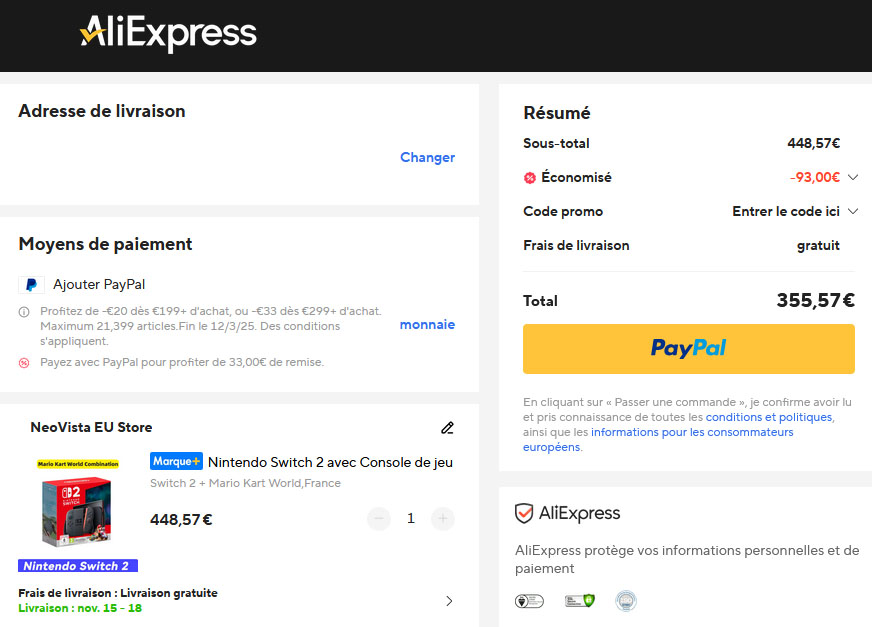Click Changer to edit delivery address
872x627 pixels.
pos(427,157)
